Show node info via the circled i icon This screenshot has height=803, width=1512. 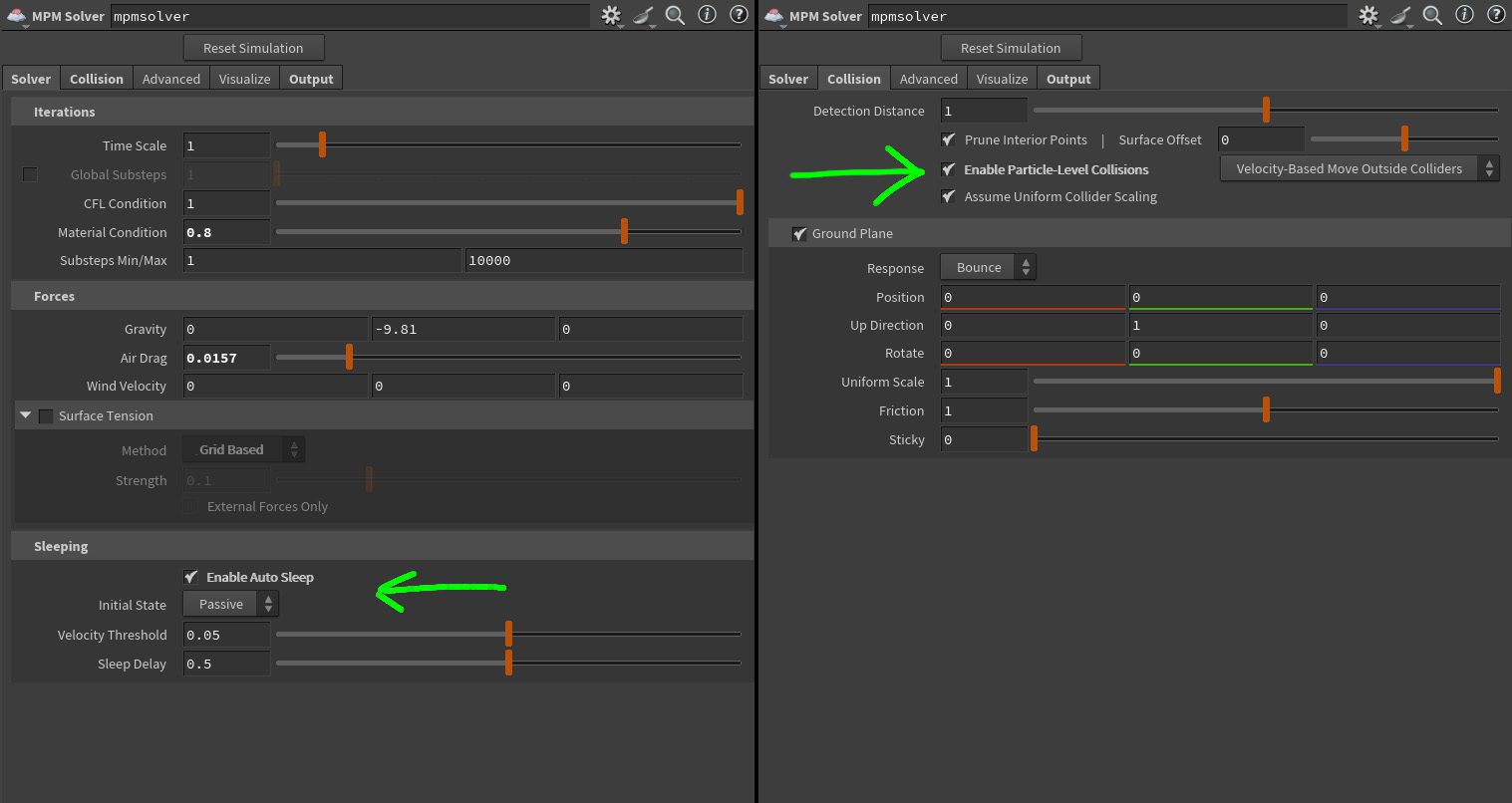point(707,15)
